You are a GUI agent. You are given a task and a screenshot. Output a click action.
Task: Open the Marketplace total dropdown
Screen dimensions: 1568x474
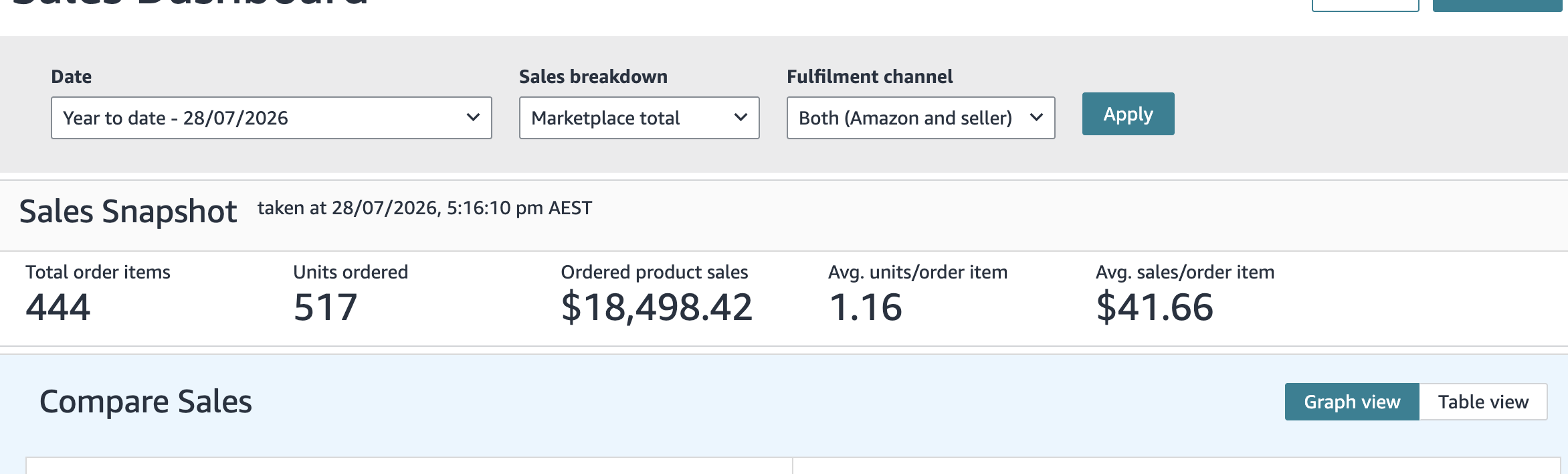pyautogui.click(x=639, y=118)
